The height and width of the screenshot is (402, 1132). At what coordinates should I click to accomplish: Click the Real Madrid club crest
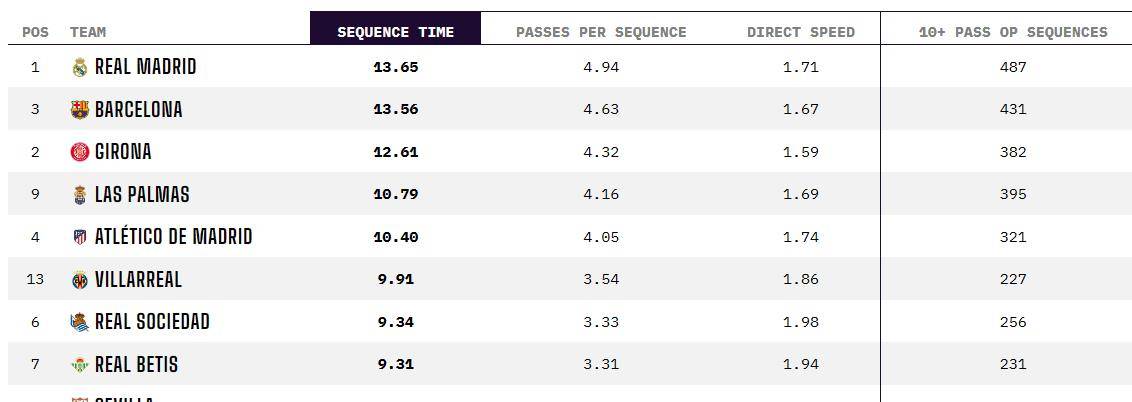click(80, 68)
